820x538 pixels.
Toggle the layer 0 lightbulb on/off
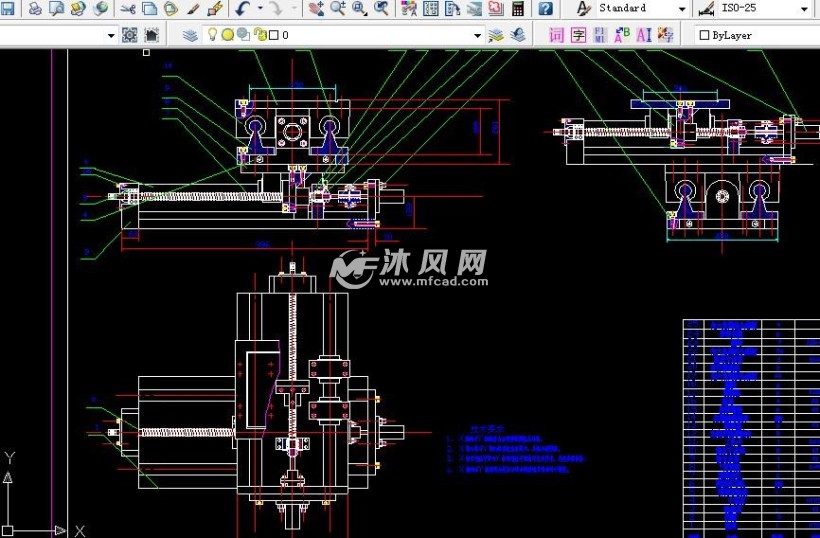click(x=212, y=35)
